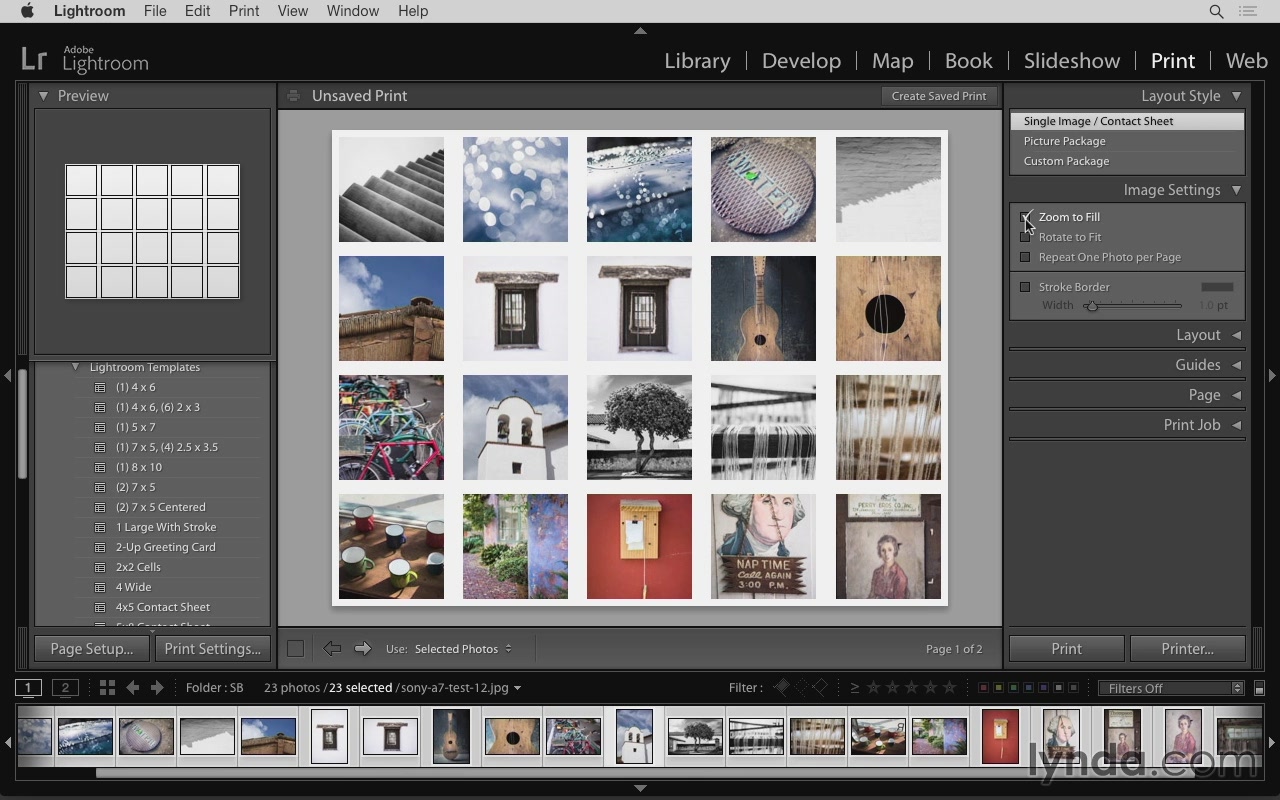This screenshot has height=800, width=1280.
Task: Open Print Settings dialog
Action: [x=212, y=649]
